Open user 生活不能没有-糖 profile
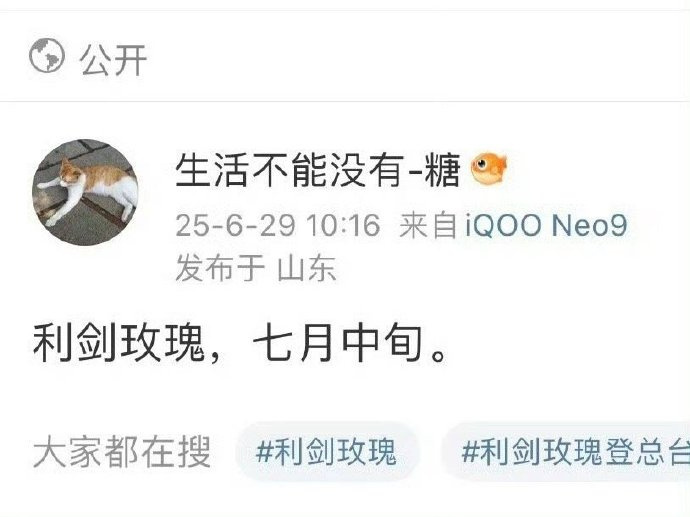This screenshot has width=690, height=517. point(318,170)
